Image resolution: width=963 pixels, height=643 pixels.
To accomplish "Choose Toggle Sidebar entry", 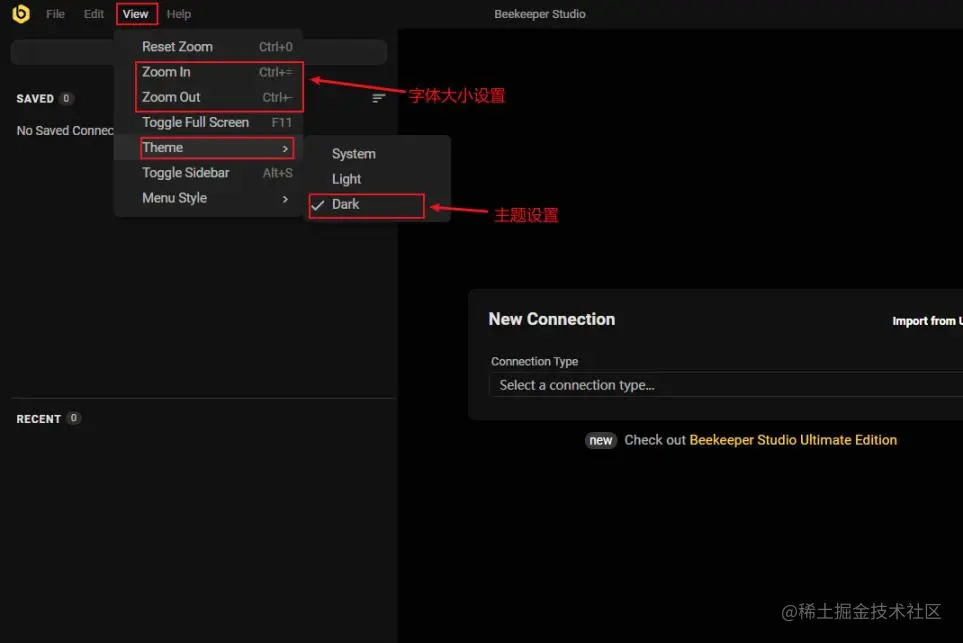I will [208, 173].
